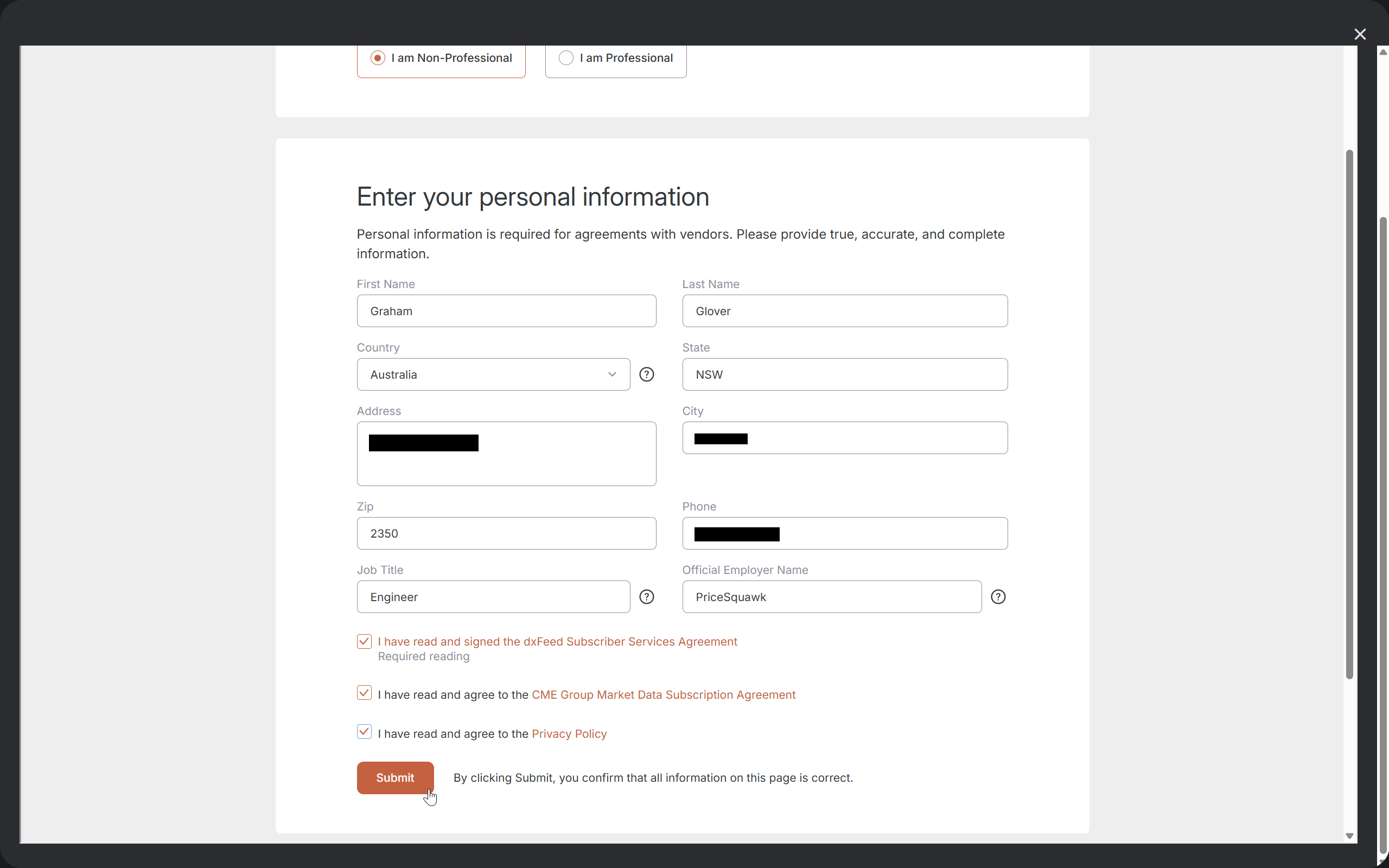The height and width of the screenshot is (868, 1389).
Task: Expand the Country selection list
Action: 611,374
